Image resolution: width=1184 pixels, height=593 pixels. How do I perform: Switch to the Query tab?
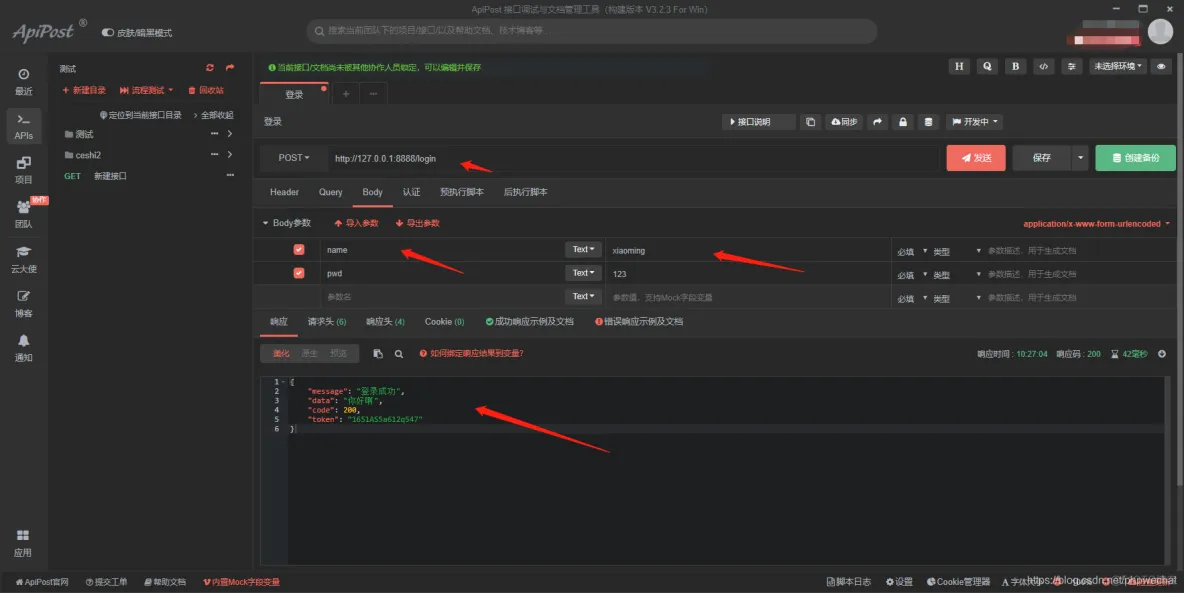pos(331,192)
